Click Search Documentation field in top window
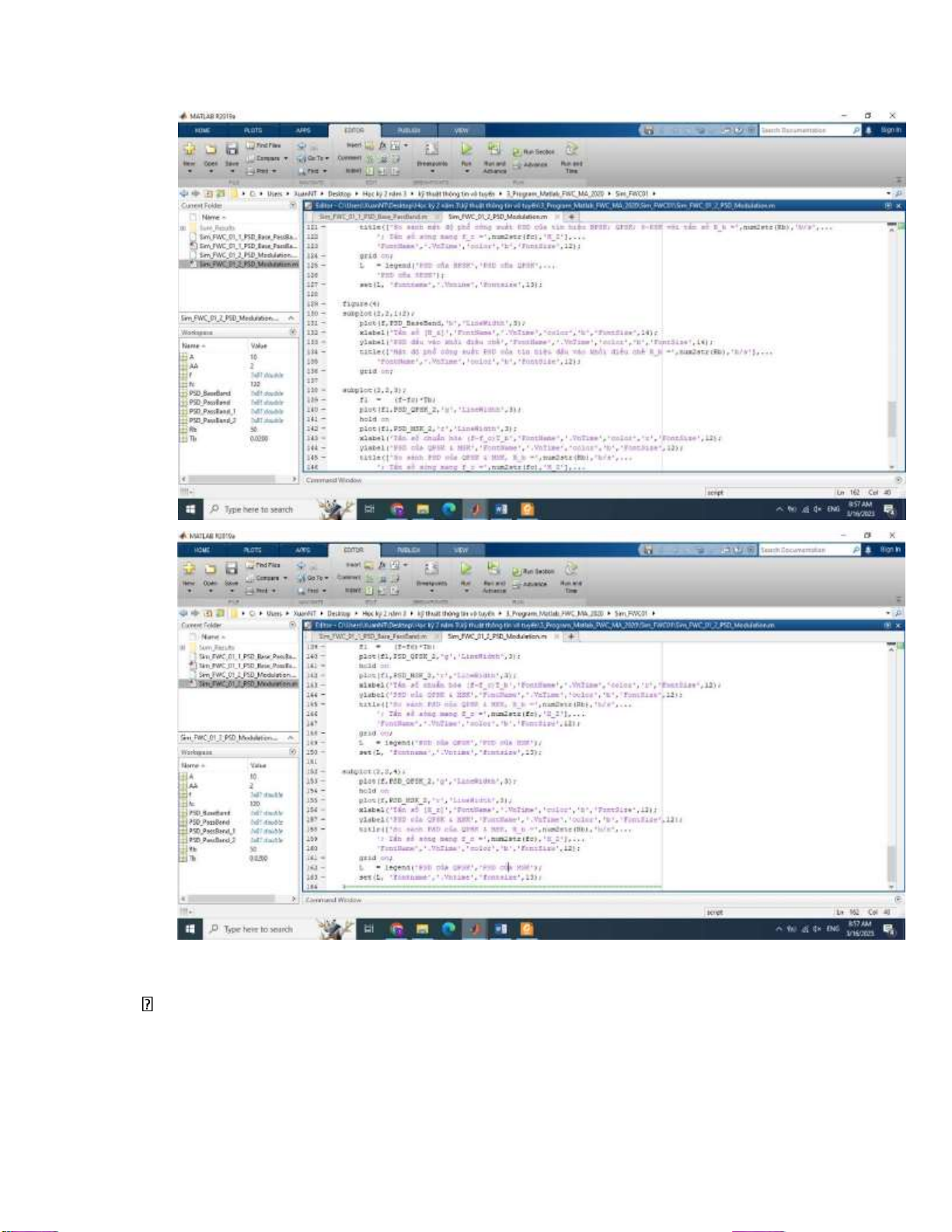This screenshot has width=952, height=1232. 804,131
